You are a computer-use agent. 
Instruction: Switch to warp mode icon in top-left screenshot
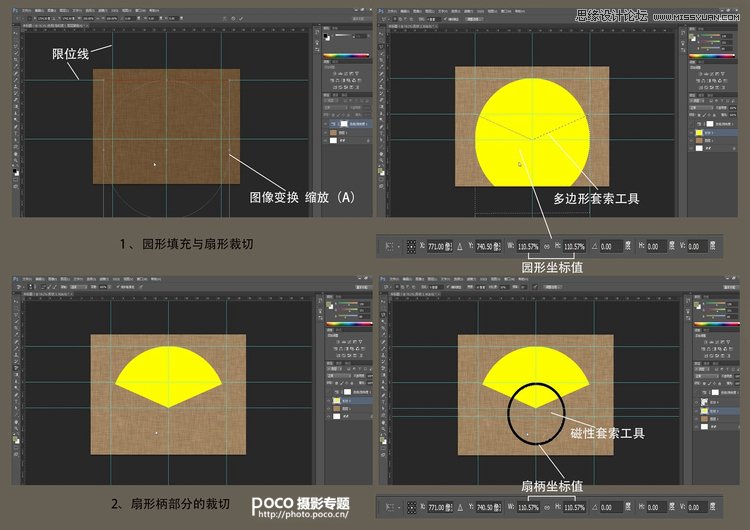click(x=225, y=18)
